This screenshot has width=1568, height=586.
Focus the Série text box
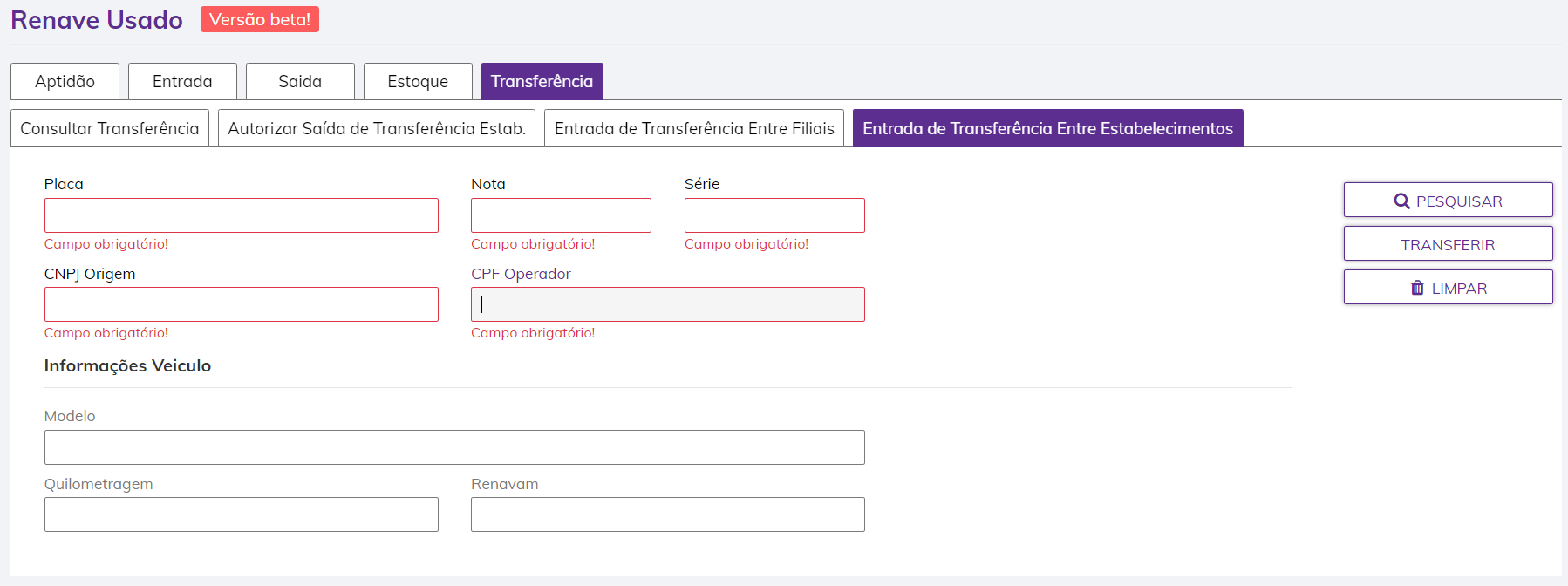pos(774,215)
